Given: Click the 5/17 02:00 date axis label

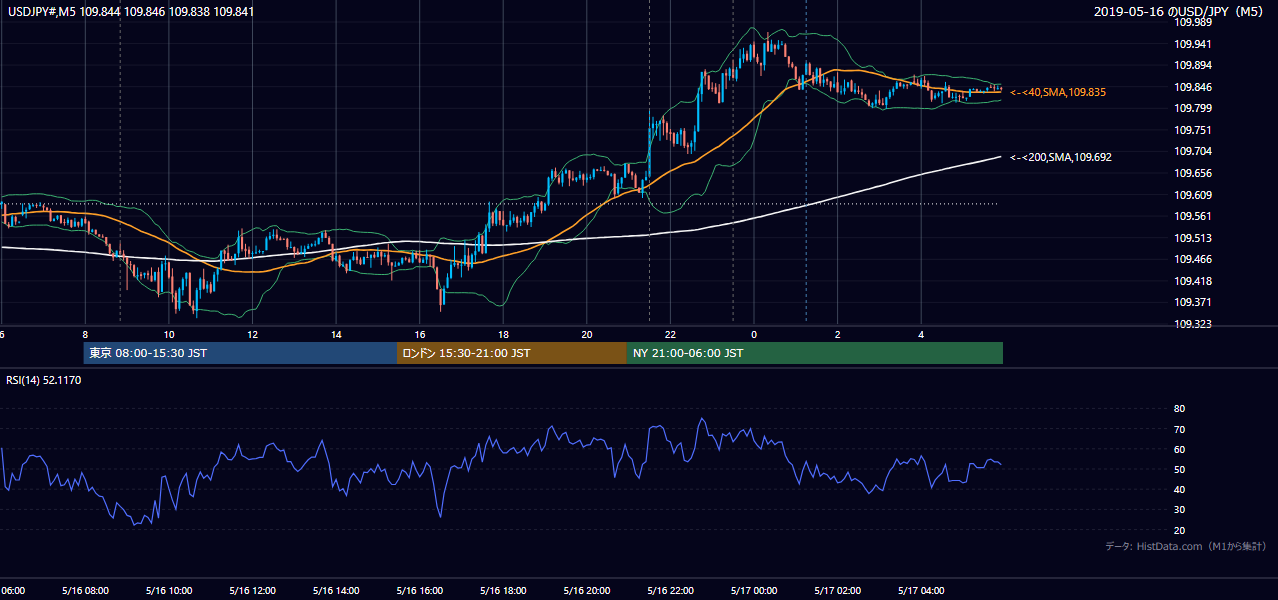Looking at the screenshot, I should (x=837, y=591).
